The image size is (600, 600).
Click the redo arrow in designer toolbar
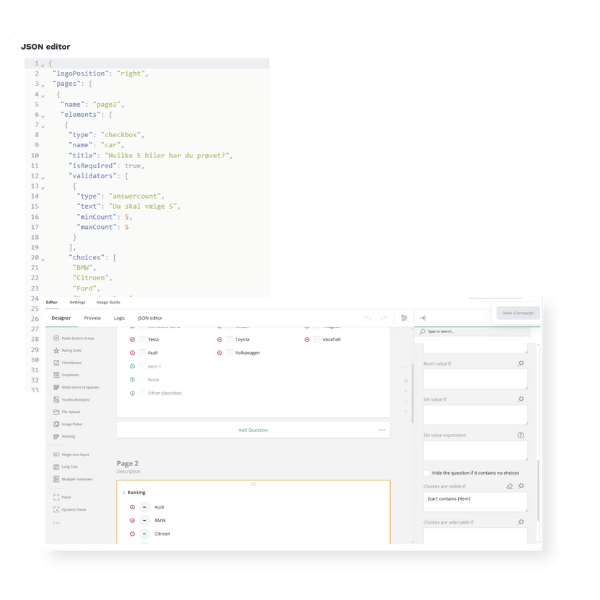point(383,318)
